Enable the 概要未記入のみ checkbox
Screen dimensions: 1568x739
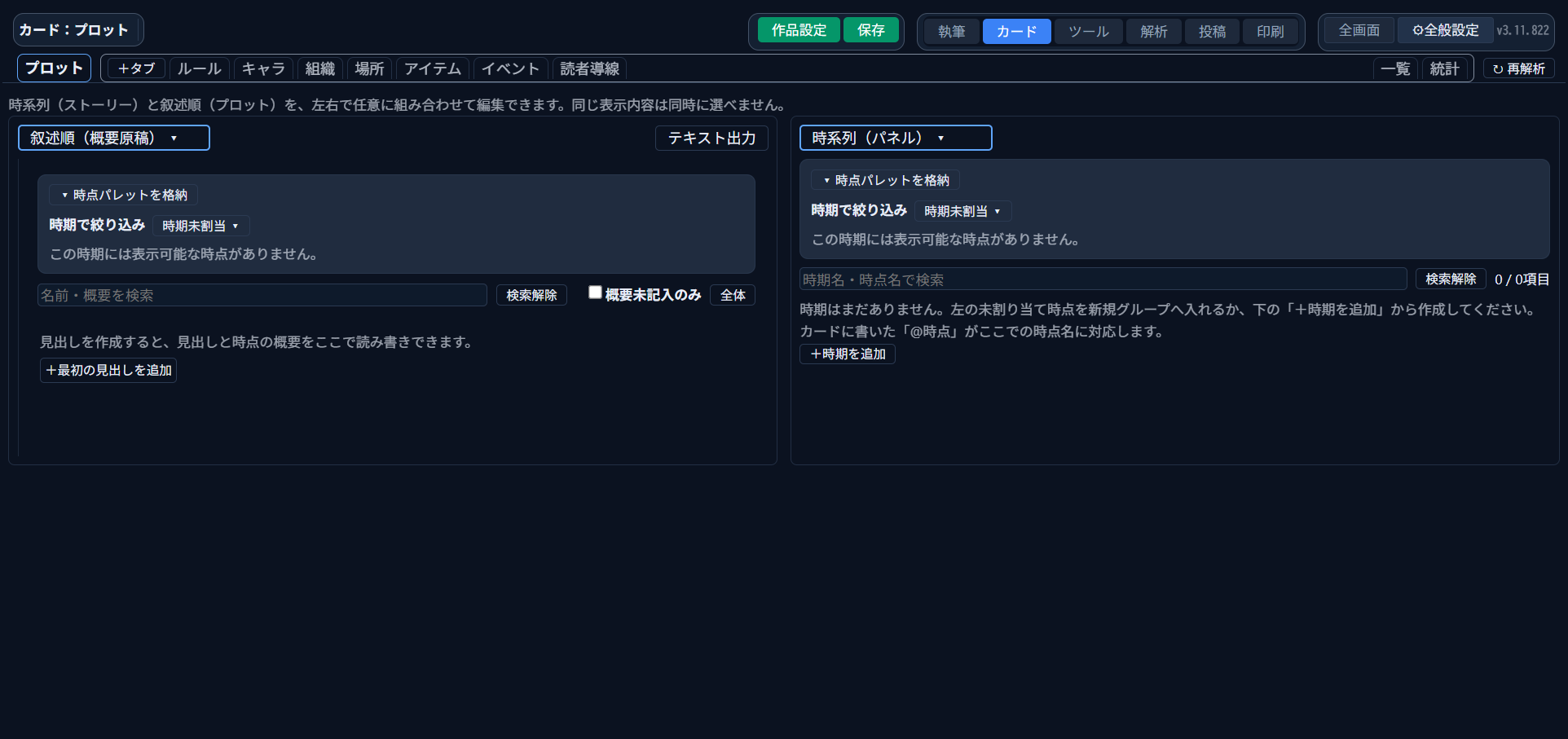595,293
